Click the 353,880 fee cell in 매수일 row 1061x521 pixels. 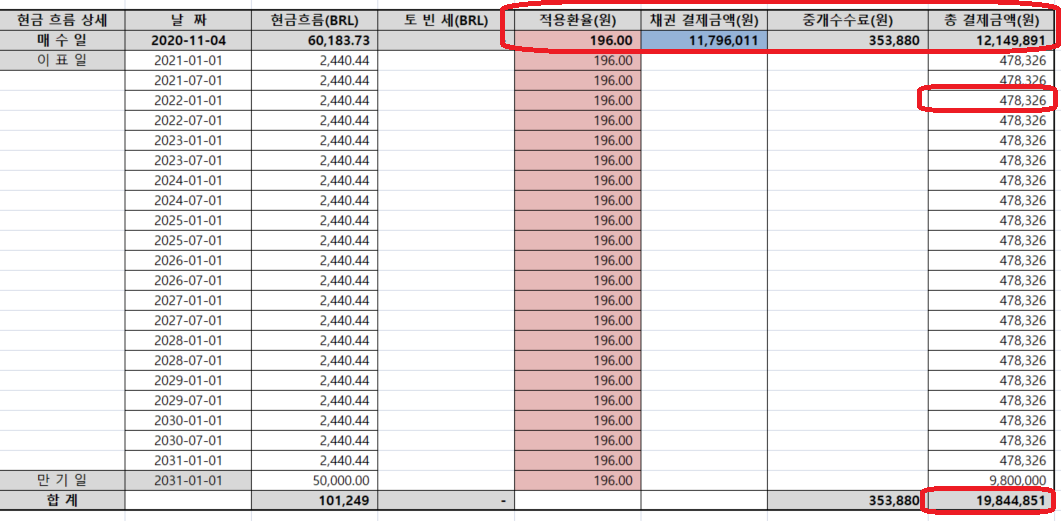(x=848, y=41)
